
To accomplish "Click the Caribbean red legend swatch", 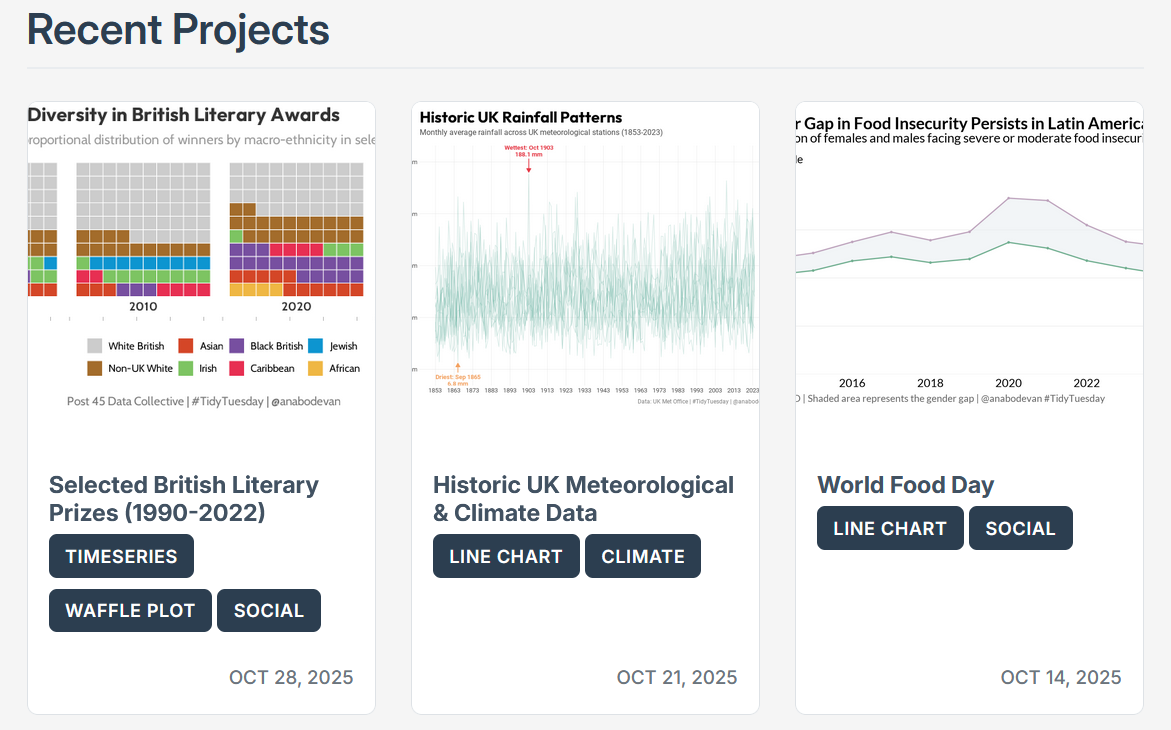I will (x=237, y=369).
